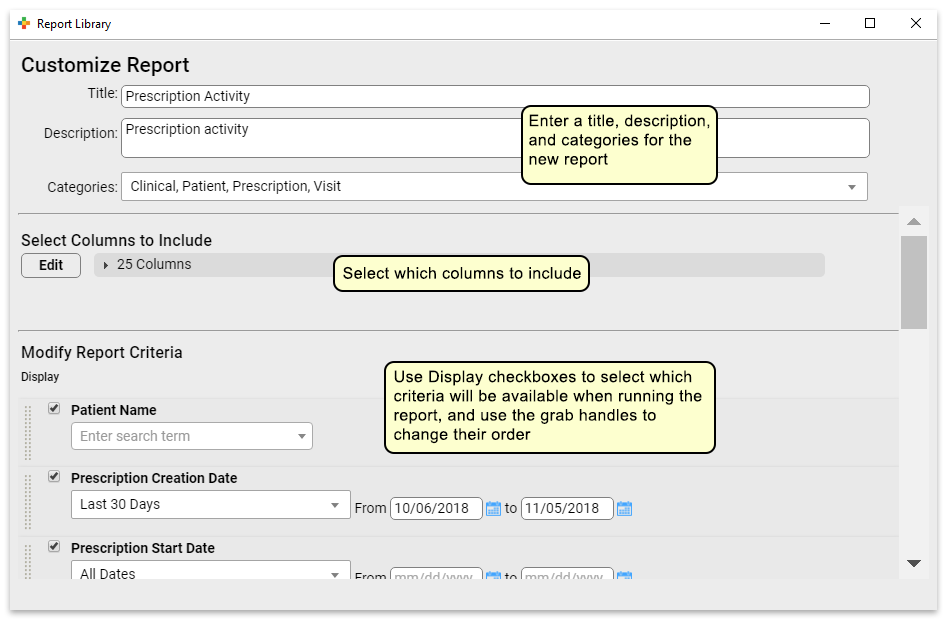947x620 pixels.
Task: Click the Edit button under Select Columns to Include
Action: (x=50, y=265)
